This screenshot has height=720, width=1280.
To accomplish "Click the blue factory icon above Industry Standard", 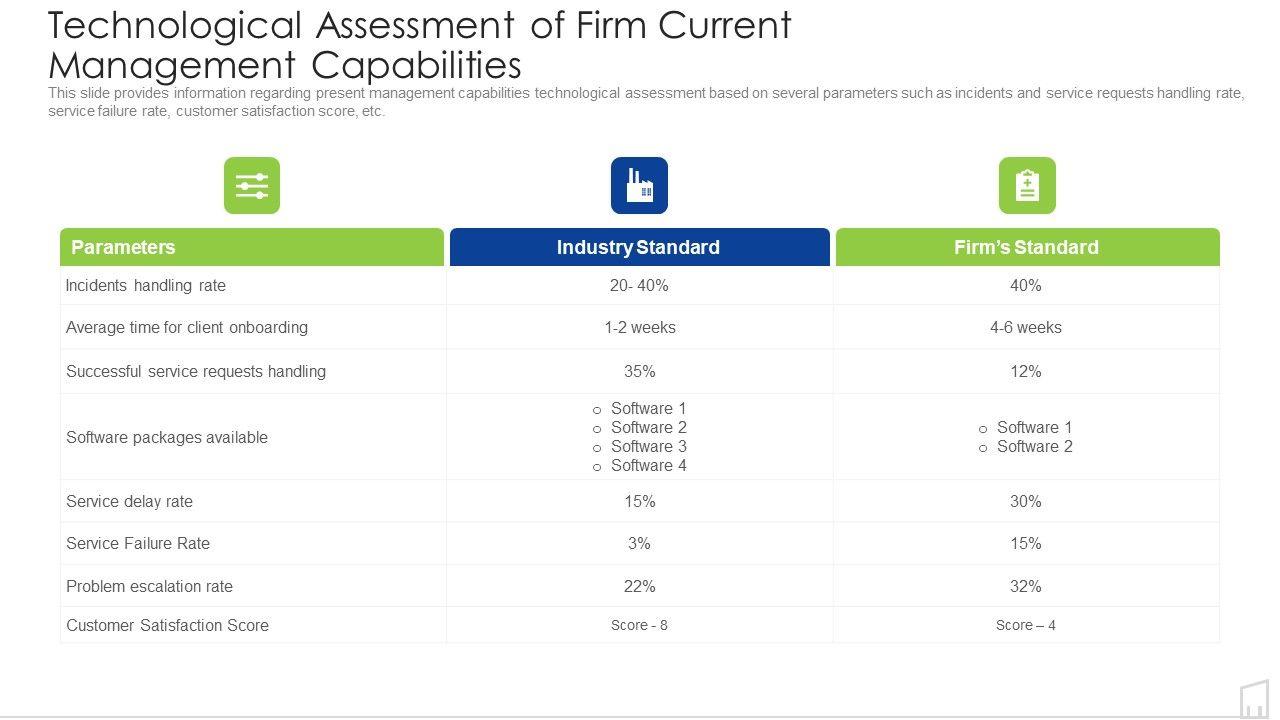I will [639, 186].
